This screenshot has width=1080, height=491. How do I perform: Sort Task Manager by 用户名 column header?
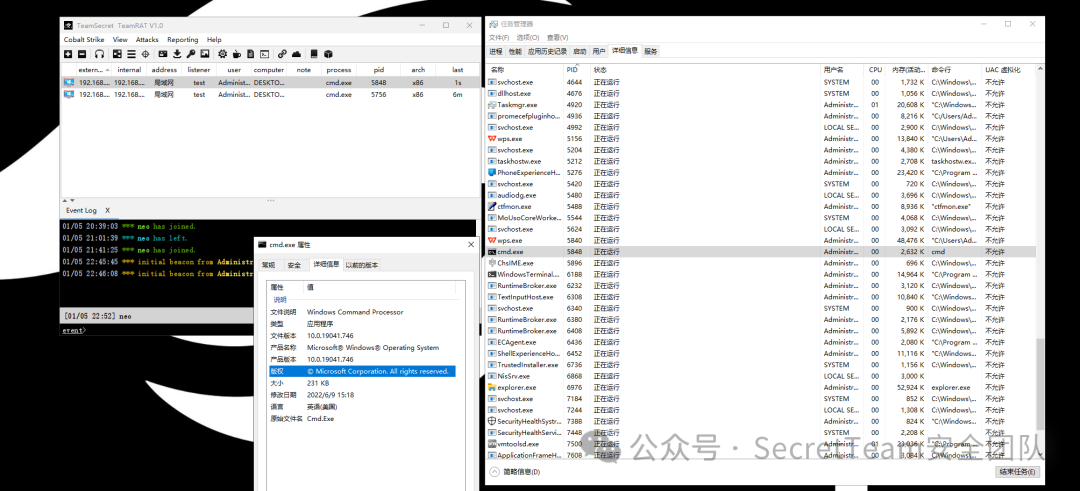click(x=842, y=70)
